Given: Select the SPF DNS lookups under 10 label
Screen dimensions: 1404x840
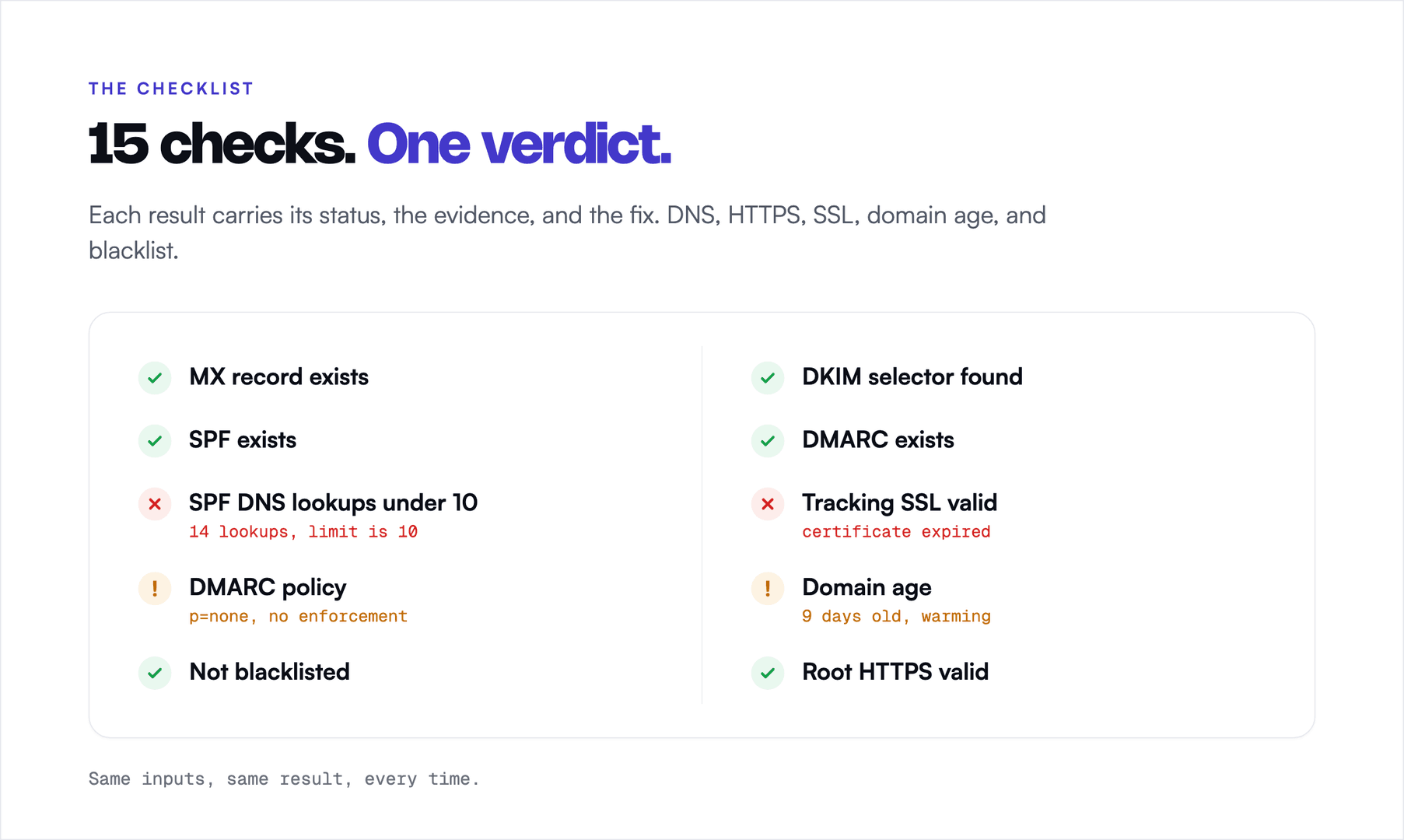Looking at the screenshot, I should tap(333, 503).
